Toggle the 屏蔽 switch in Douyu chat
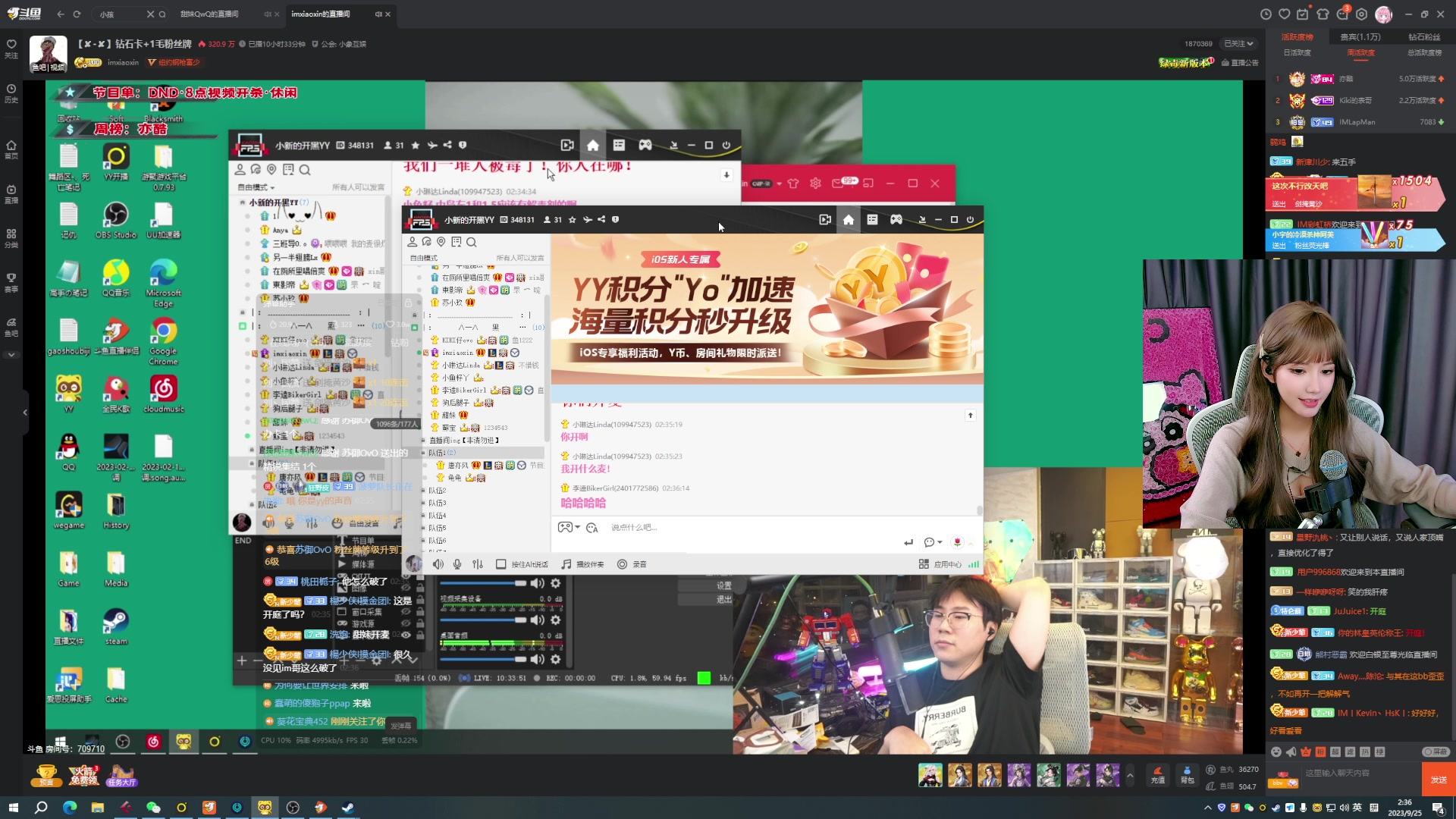This screenshot has height=819, width=1456. (1436, 752)
